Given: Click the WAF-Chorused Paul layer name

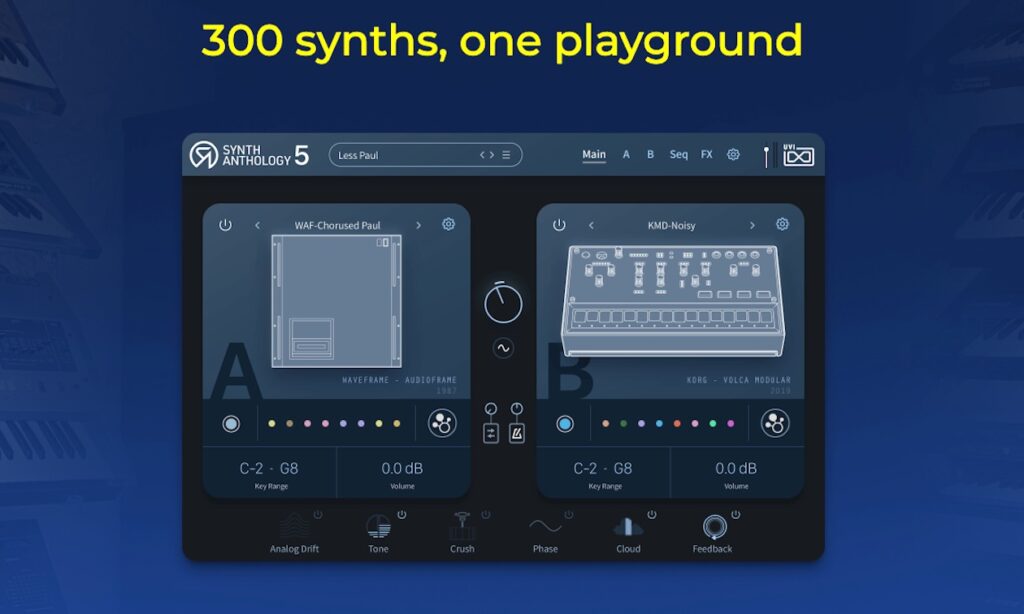Looking at the screenshot, I should (337, 225).
